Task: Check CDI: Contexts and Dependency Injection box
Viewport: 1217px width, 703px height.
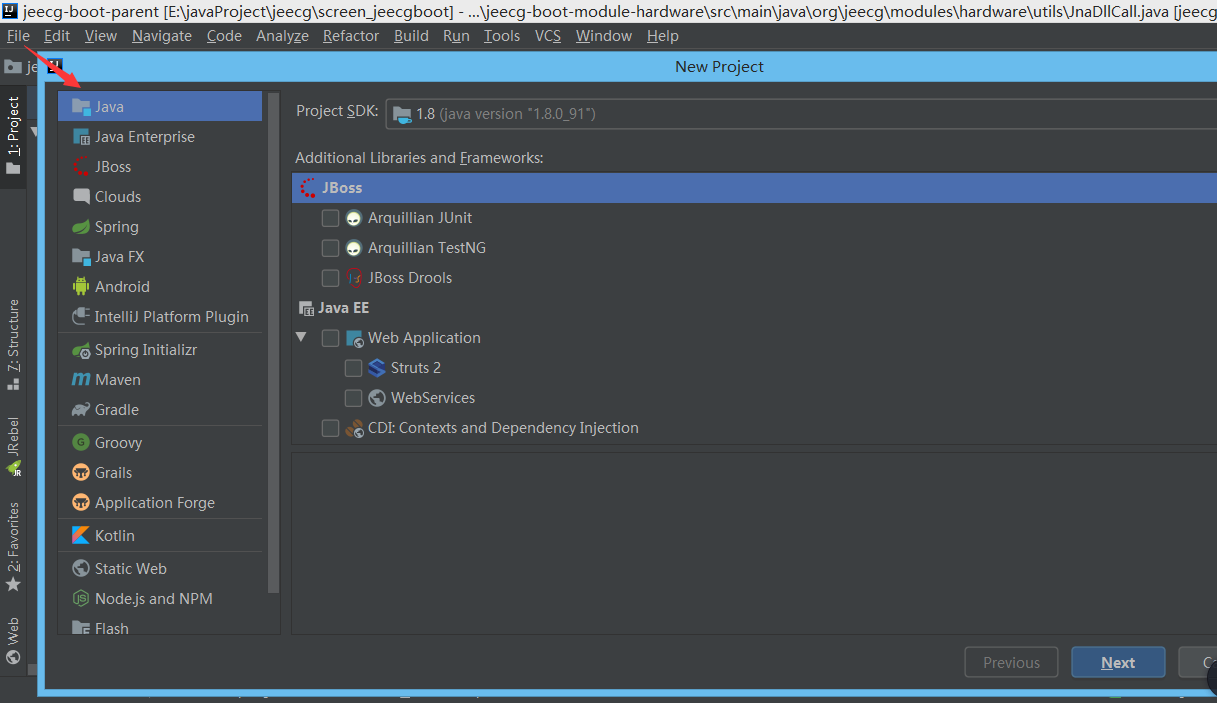Action: tap(330, 427)
